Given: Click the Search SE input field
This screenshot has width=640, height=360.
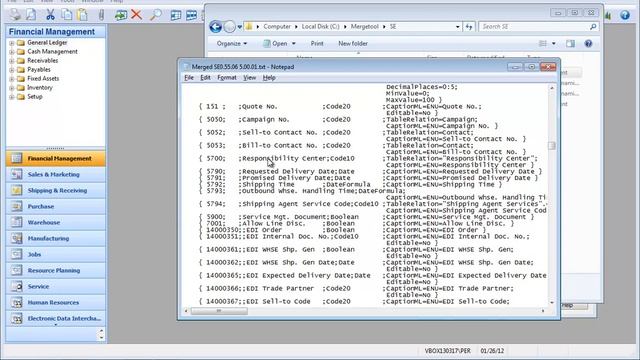Looking at the screenshot, I should coord(534,27).
